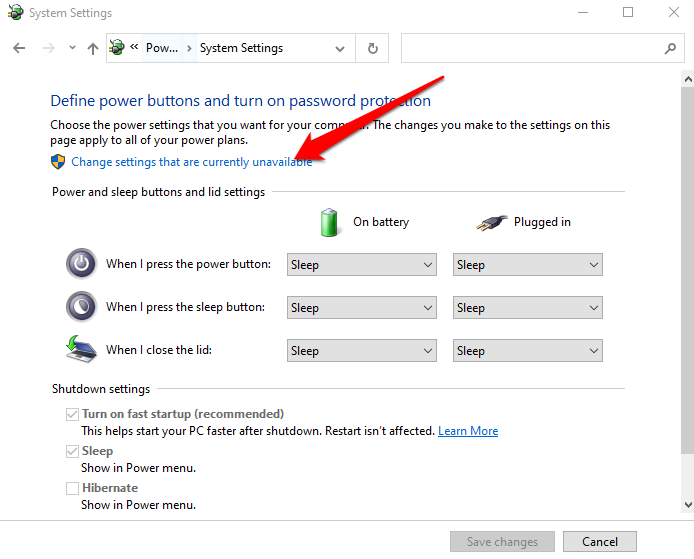Open the Learn More link
Image resolution: width=694 pixels, height=559 pixels.
coord(468,431)
